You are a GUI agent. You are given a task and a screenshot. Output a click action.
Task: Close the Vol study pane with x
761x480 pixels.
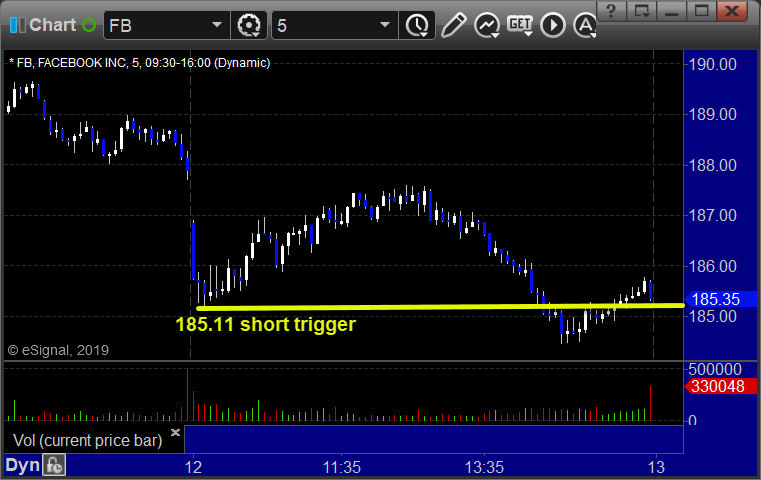(175, 432)
